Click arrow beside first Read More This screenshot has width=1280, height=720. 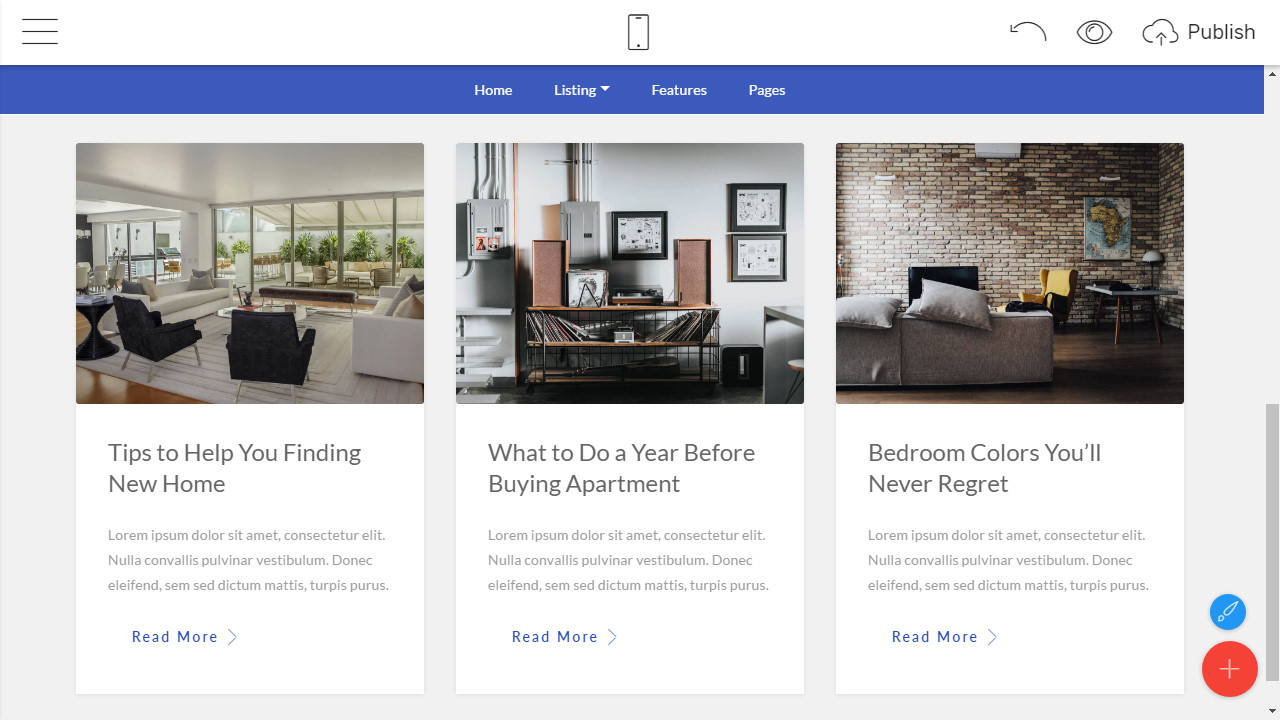click(232, 637)
